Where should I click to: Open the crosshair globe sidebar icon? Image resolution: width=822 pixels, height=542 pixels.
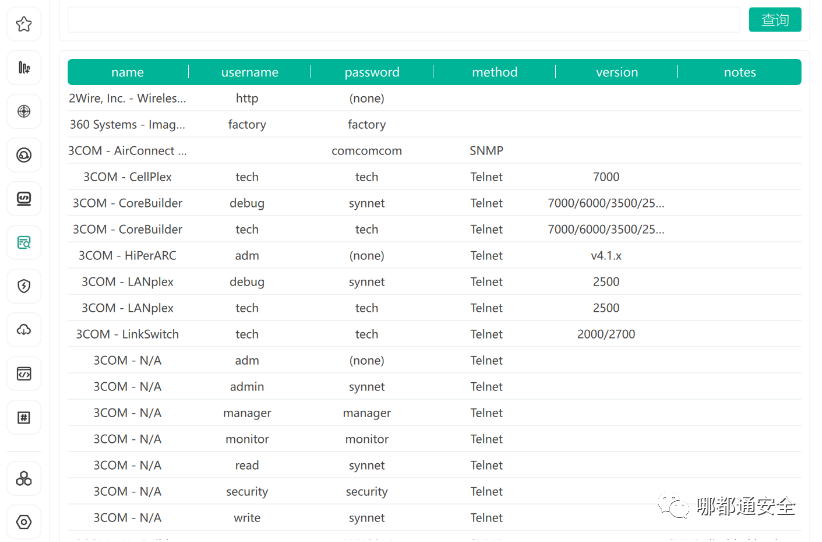[x=24, y=111]
